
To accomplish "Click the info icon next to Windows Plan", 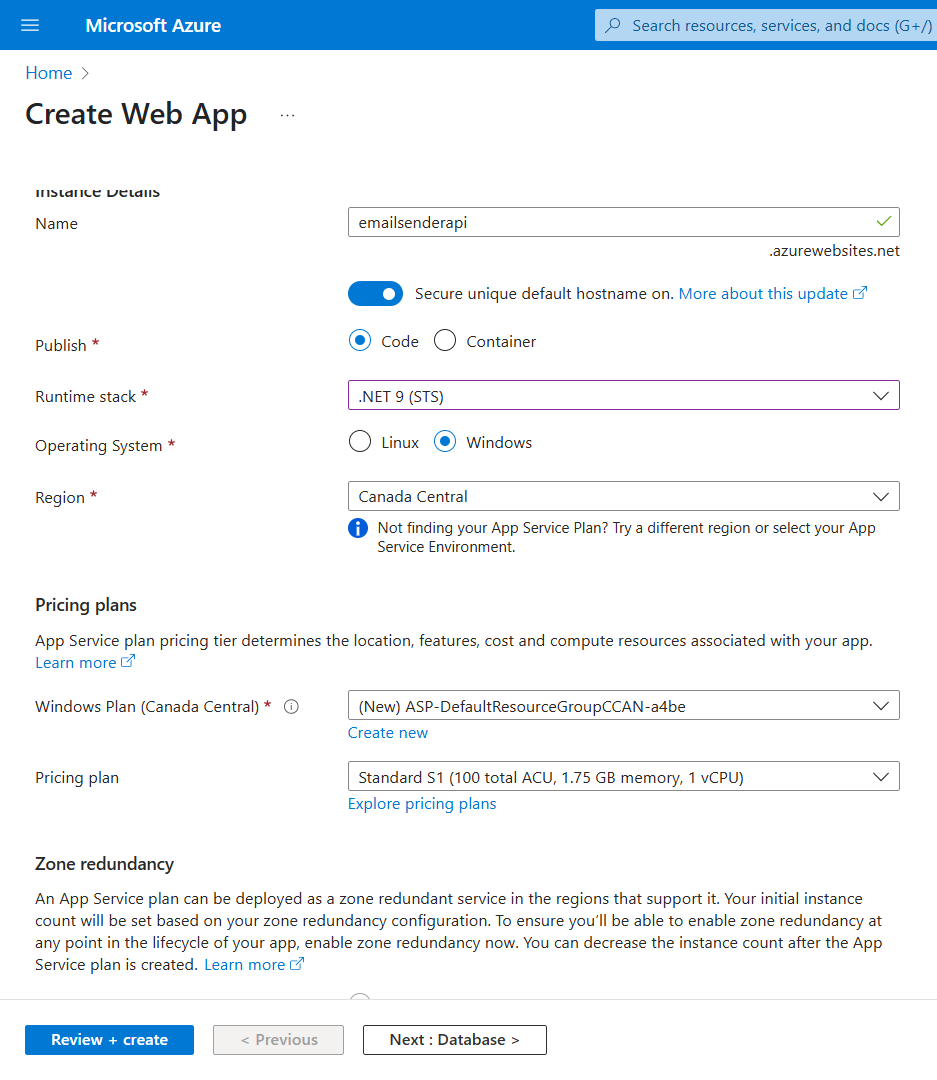I will click(291, 707).
